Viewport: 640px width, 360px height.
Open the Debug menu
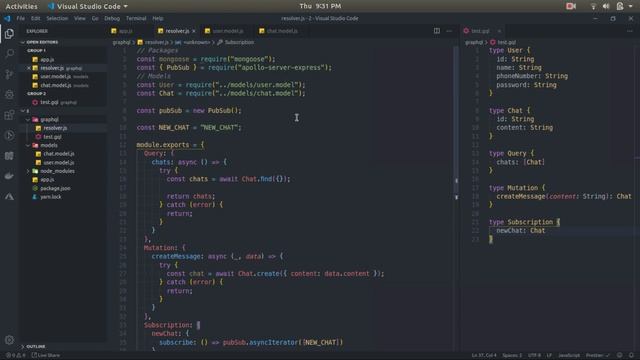(x=112, y=18)
